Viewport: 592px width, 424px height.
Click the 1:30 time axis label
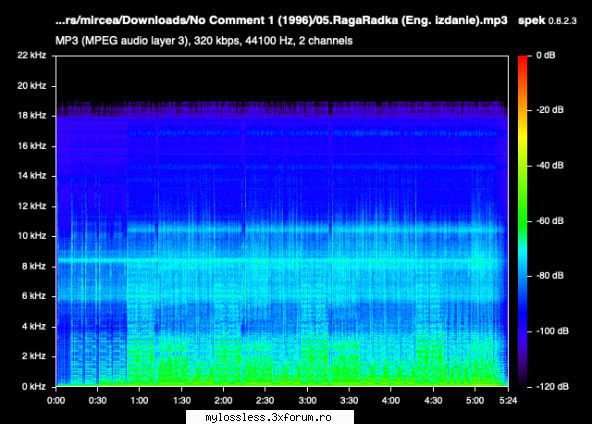[x=181, y=401]
